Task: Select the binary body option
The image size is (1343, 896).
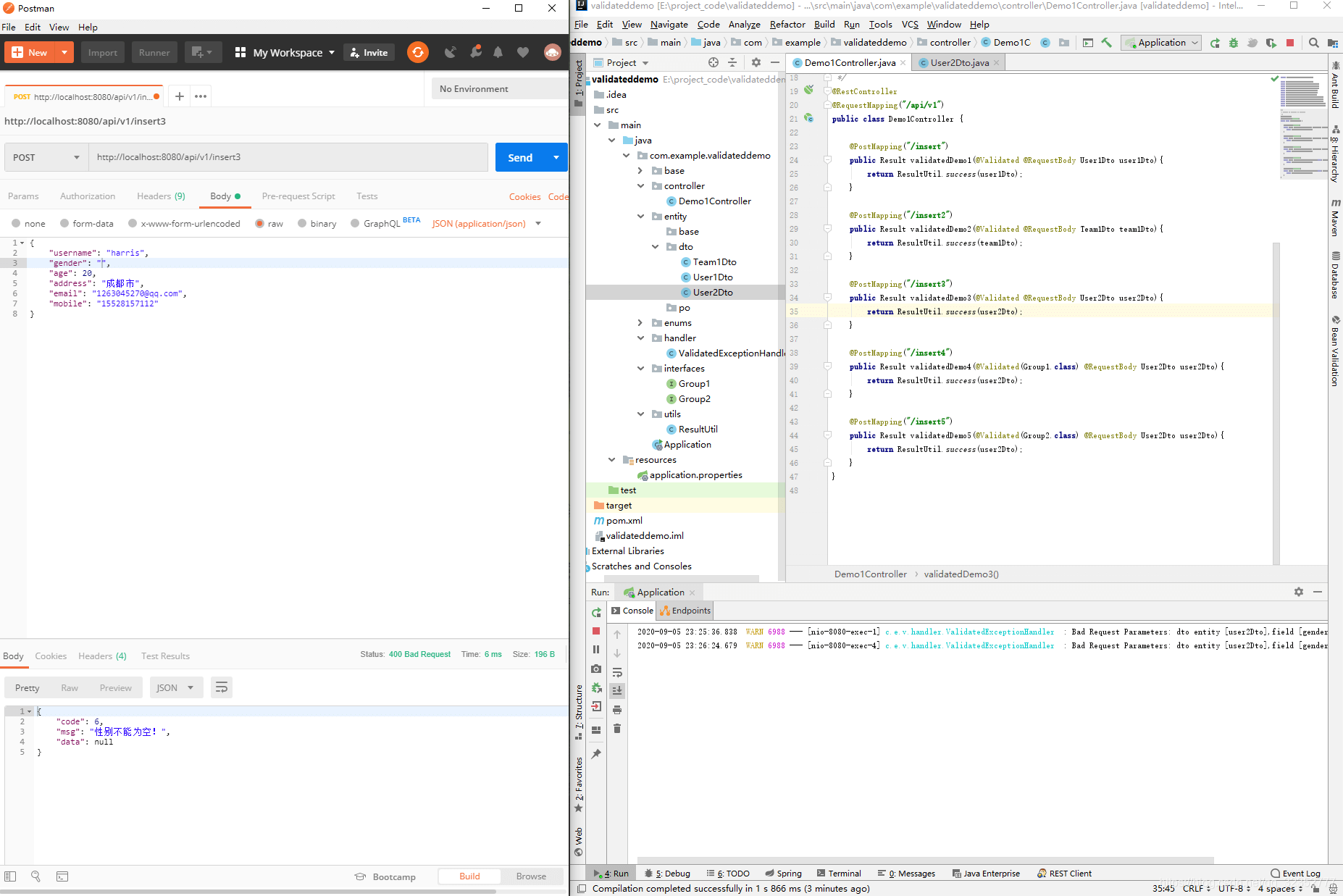Action: coord(302,223)
